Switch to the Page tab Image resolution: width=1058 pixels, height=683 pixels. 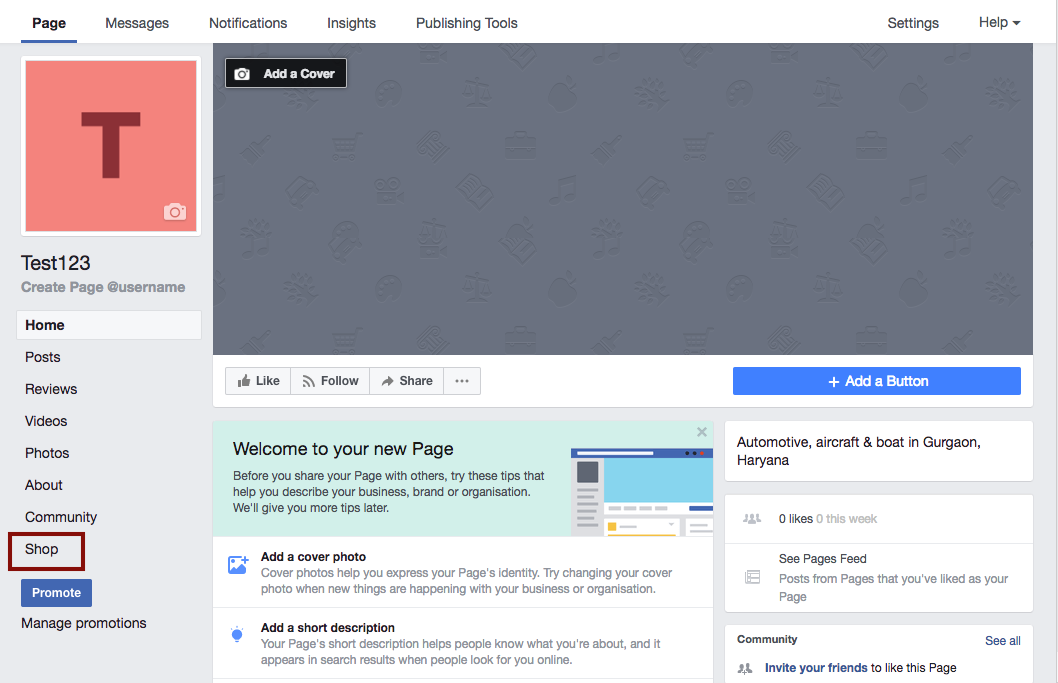click(49, 23)
